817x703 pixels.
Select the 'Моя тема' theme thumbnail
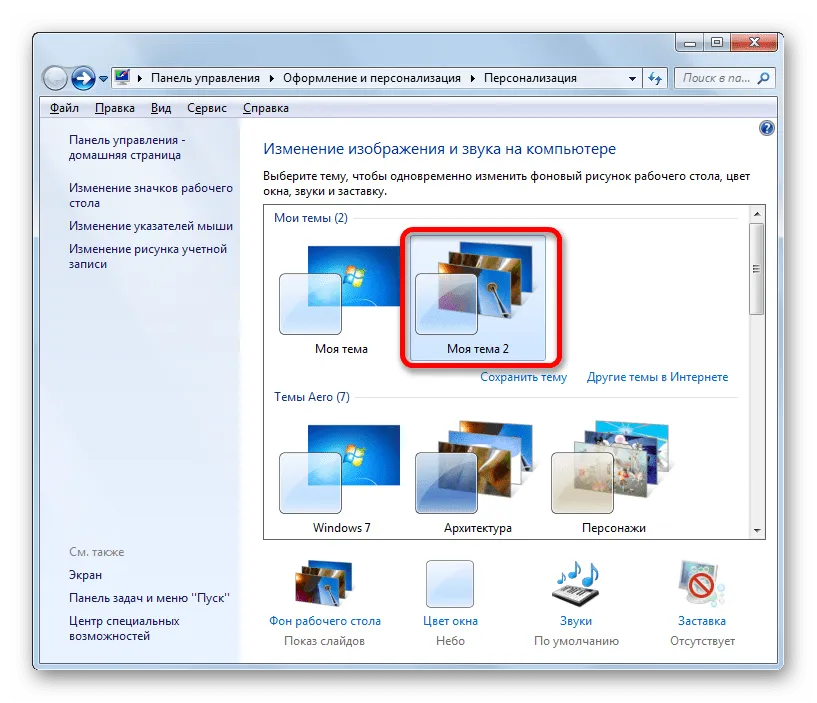(x=341, y=298)
